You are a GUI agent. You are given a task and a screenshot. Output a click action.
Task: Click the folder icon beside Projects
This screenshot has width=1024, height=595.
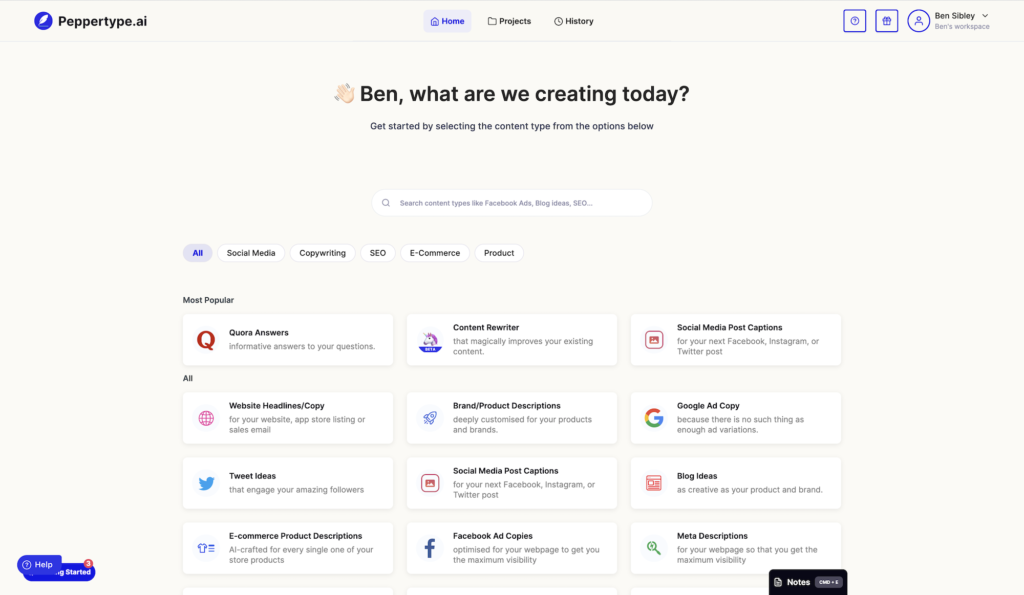[492, 21]
